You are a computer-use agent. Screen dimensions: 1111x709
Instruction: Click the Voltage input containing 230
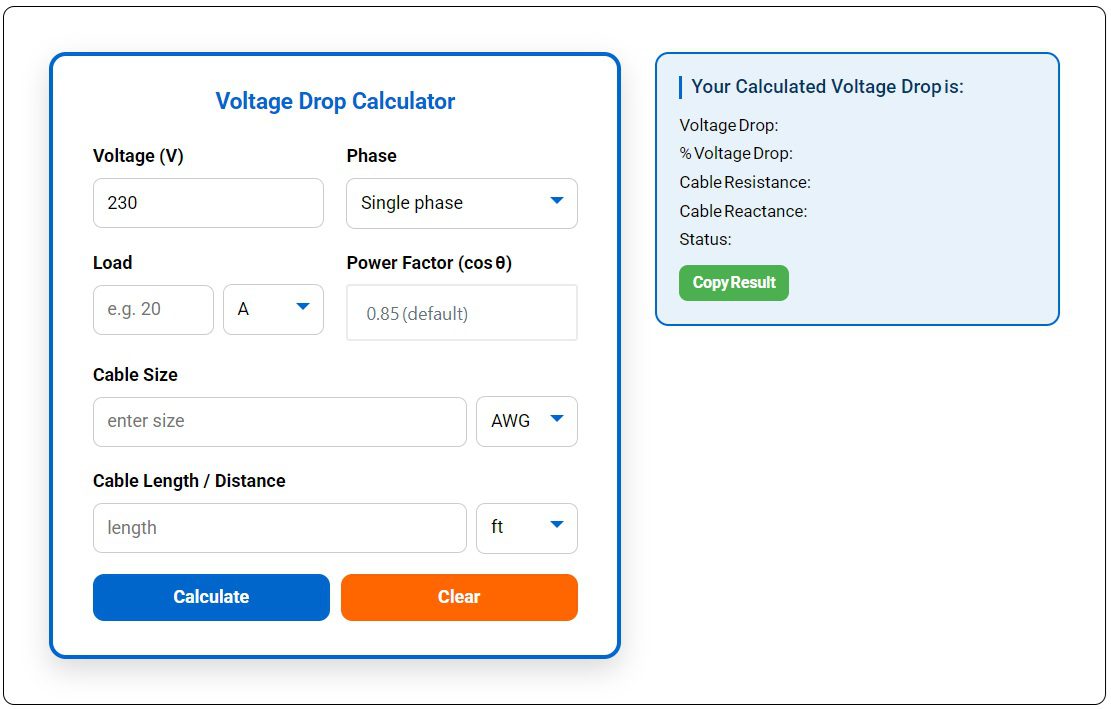208,203
